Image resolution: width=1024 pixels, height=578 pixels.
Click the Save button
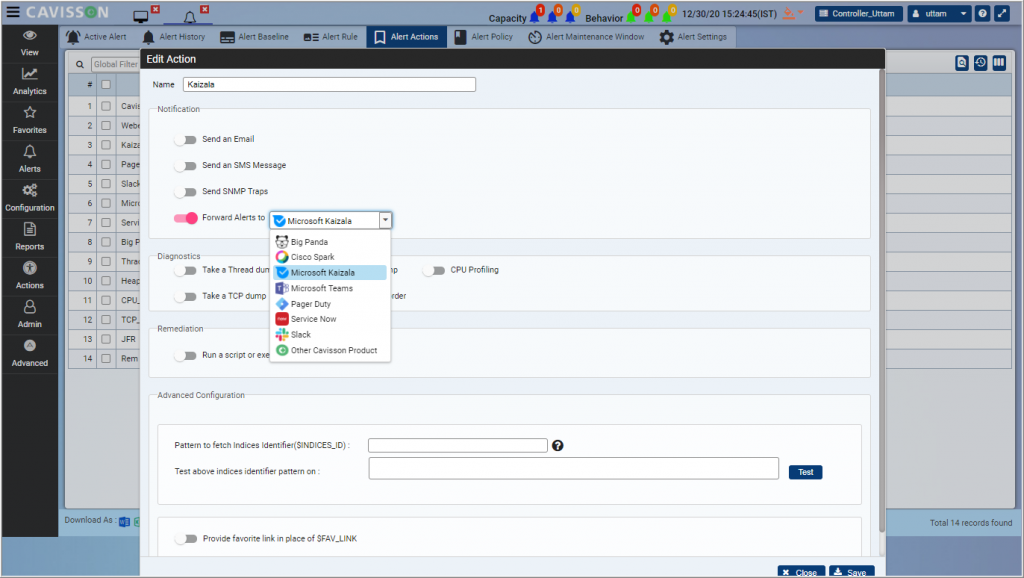click(852, 571)
